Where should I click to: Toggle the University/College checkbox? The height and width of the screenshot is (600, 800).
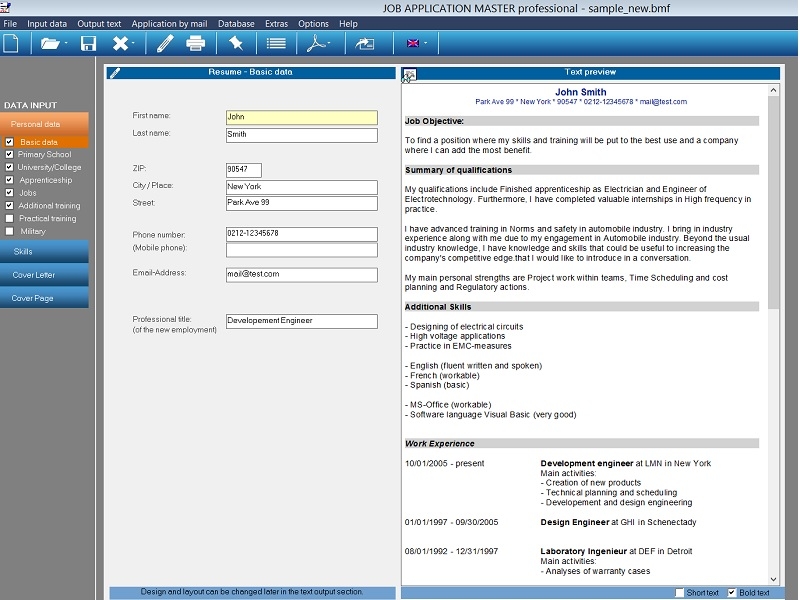point(9,167)
